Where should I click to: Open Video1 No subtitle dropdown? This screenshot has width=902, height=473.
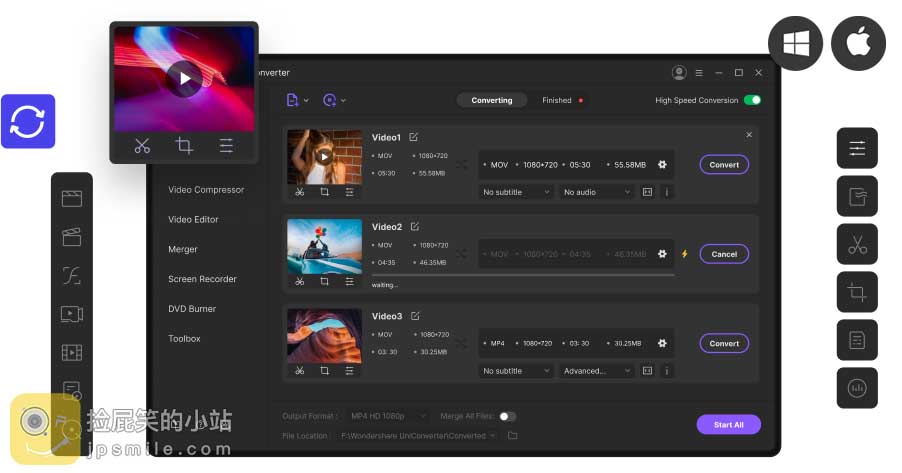(x=516, y=192)
